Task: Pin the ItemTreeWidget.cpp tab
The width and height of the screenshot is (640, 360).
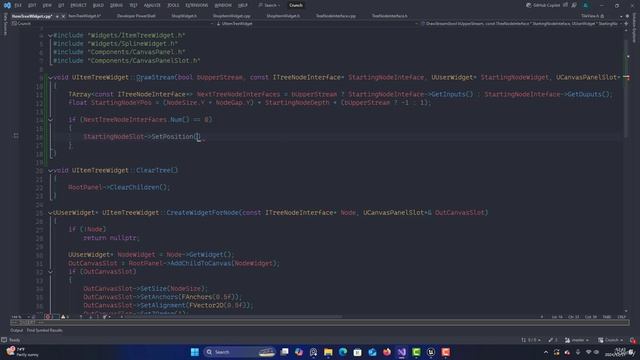Action: [x=57, y=16]
